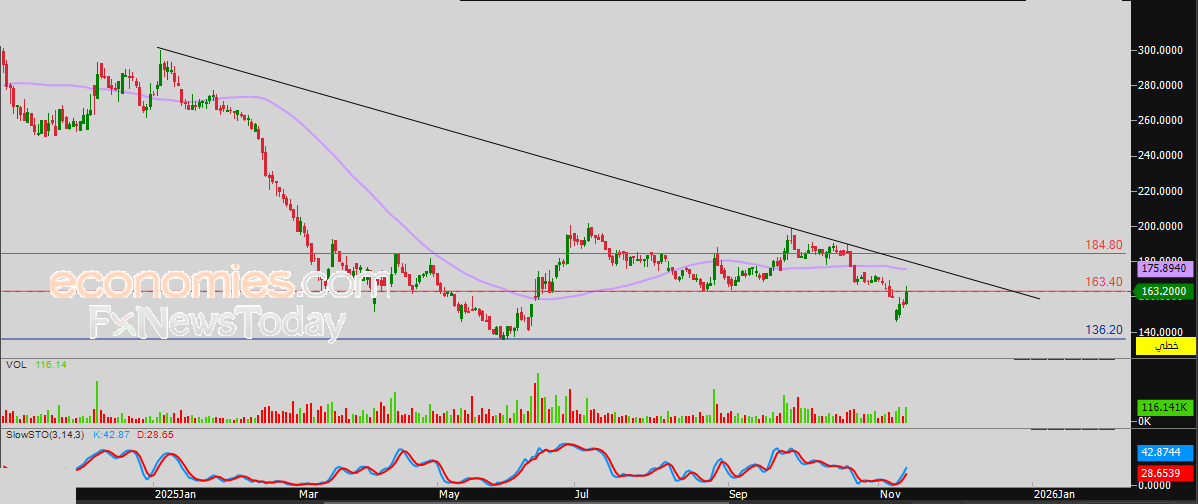1198x504 pixels.
Task: Select the Jul date marker
Action: 579,494
